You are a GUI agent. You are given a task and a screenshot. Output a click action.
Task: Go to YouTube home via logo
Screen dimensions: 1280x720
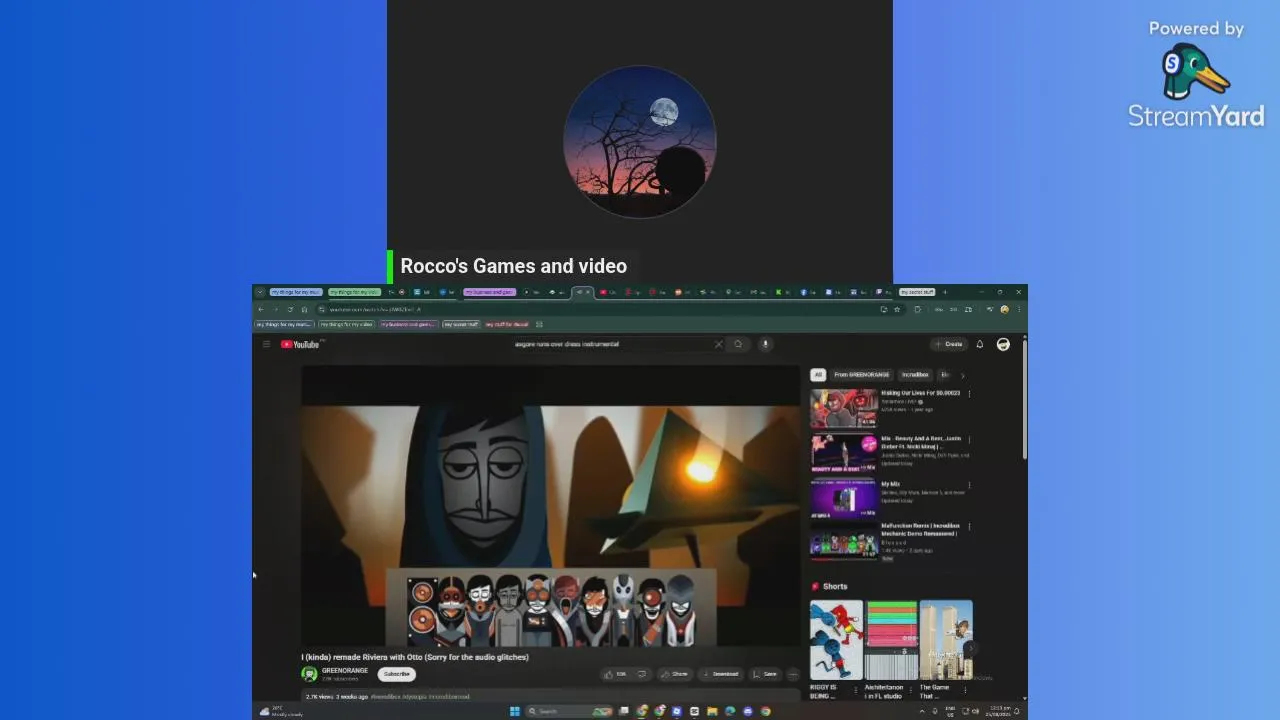click(x=300, y=344)
